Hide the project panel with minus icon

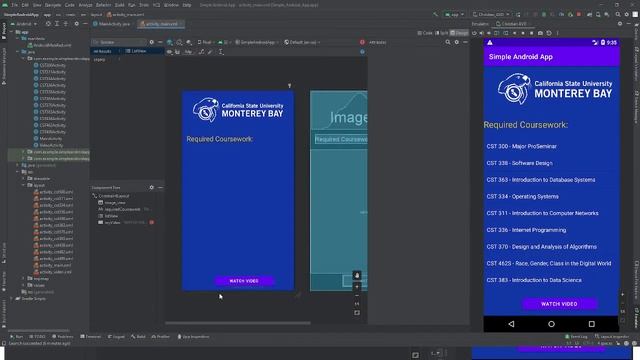pyautogui.click(x=85, y=24)
